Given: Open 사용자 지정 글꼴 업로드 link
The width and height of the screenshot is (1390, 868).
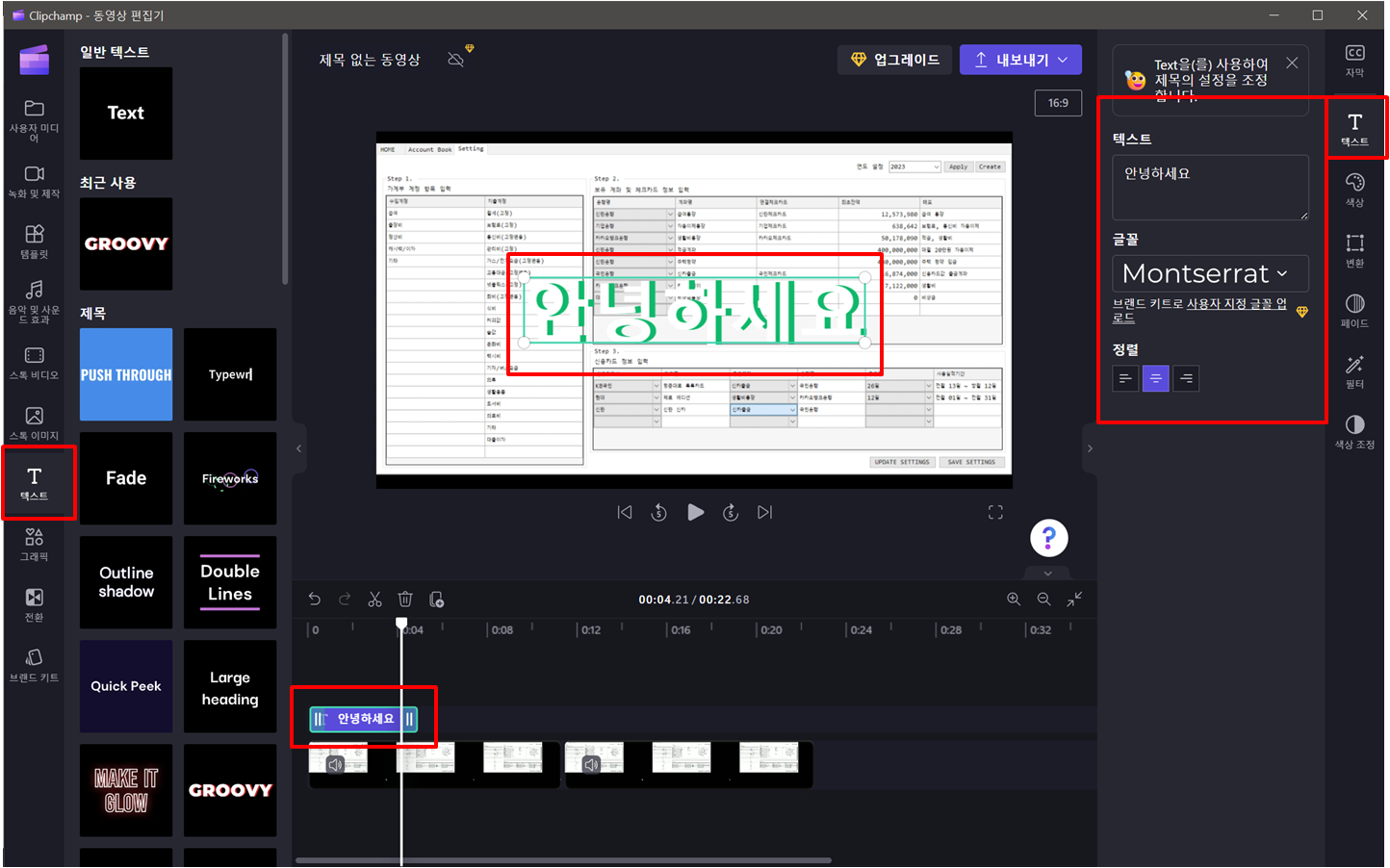Looking at the screenshot, I should tap(1236, 304).
